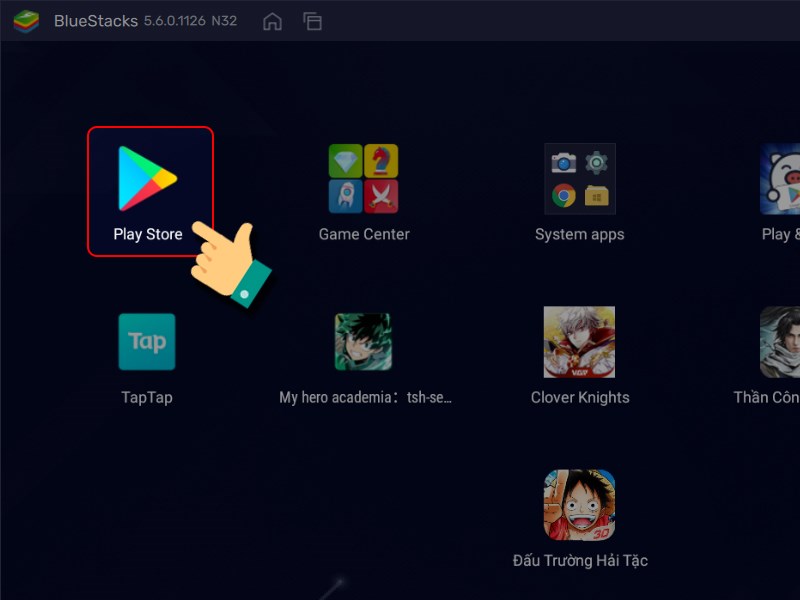
Task: Open the recent apps windows icon
Action: [312, 21]
